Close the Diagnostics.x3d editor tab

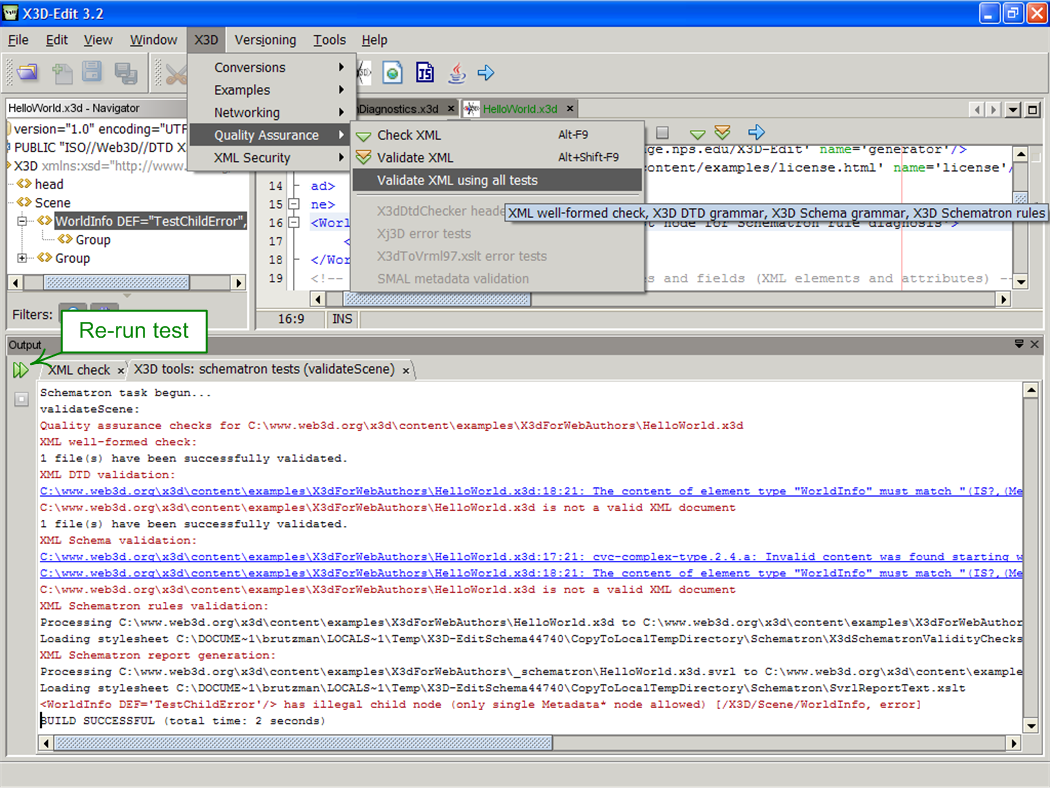[x=451, y=108]
